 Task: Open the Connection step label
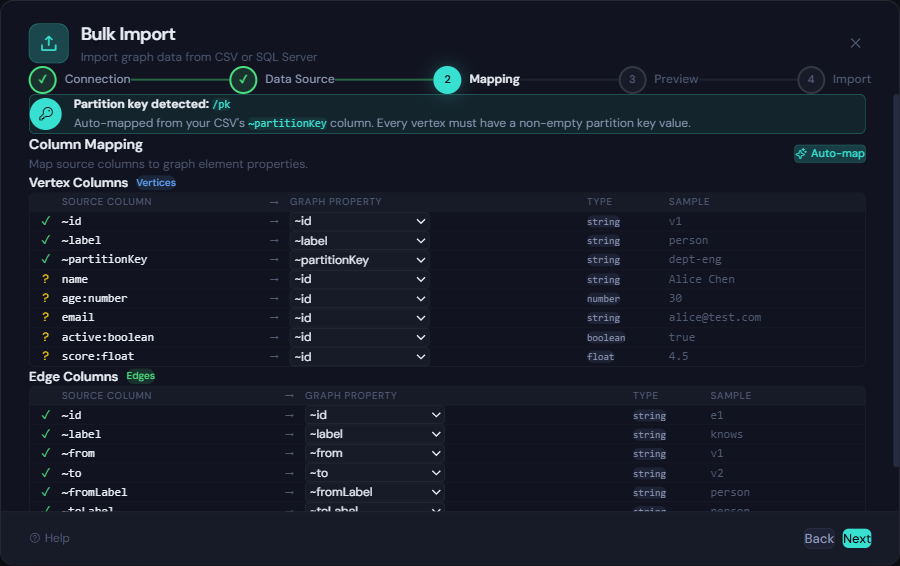98,79
